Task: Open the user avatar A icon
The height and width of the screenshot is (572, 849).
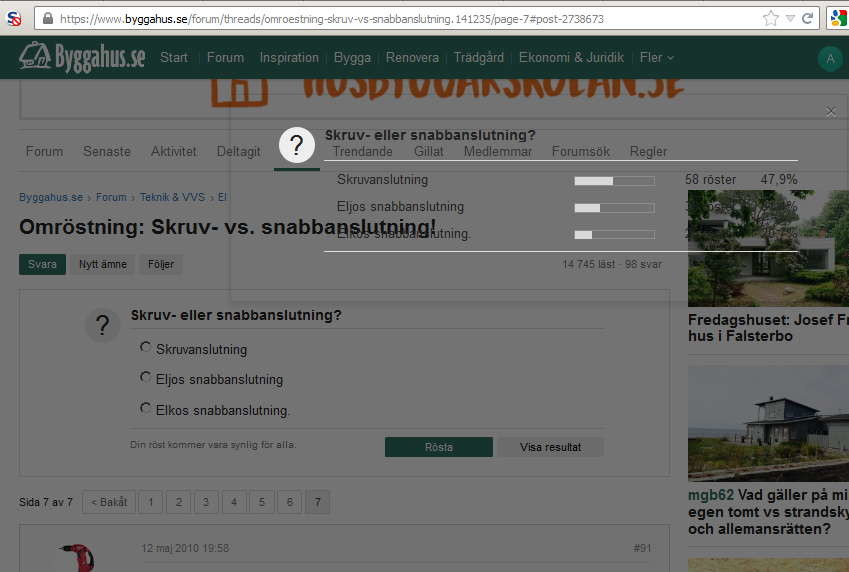Action: (x=829, y=59)
